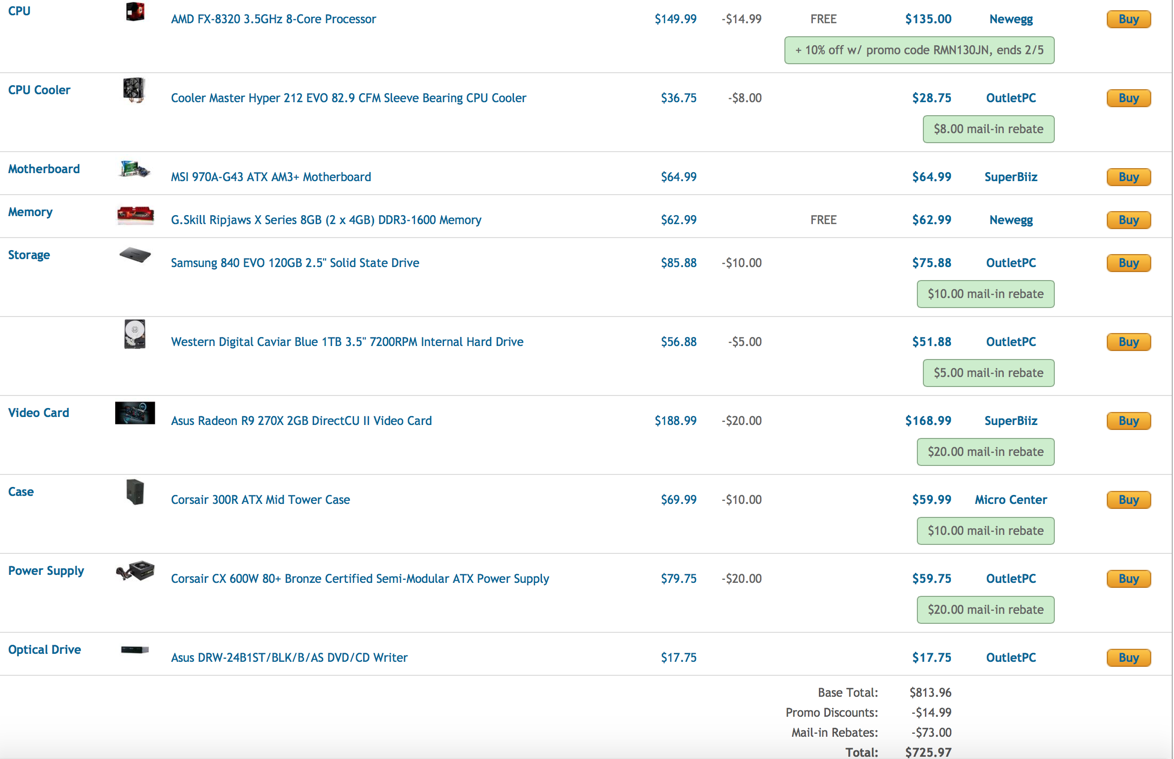
Task: Visit the Micro Center merchant link
Action: pyautogui.click(x=1011, y=500)
